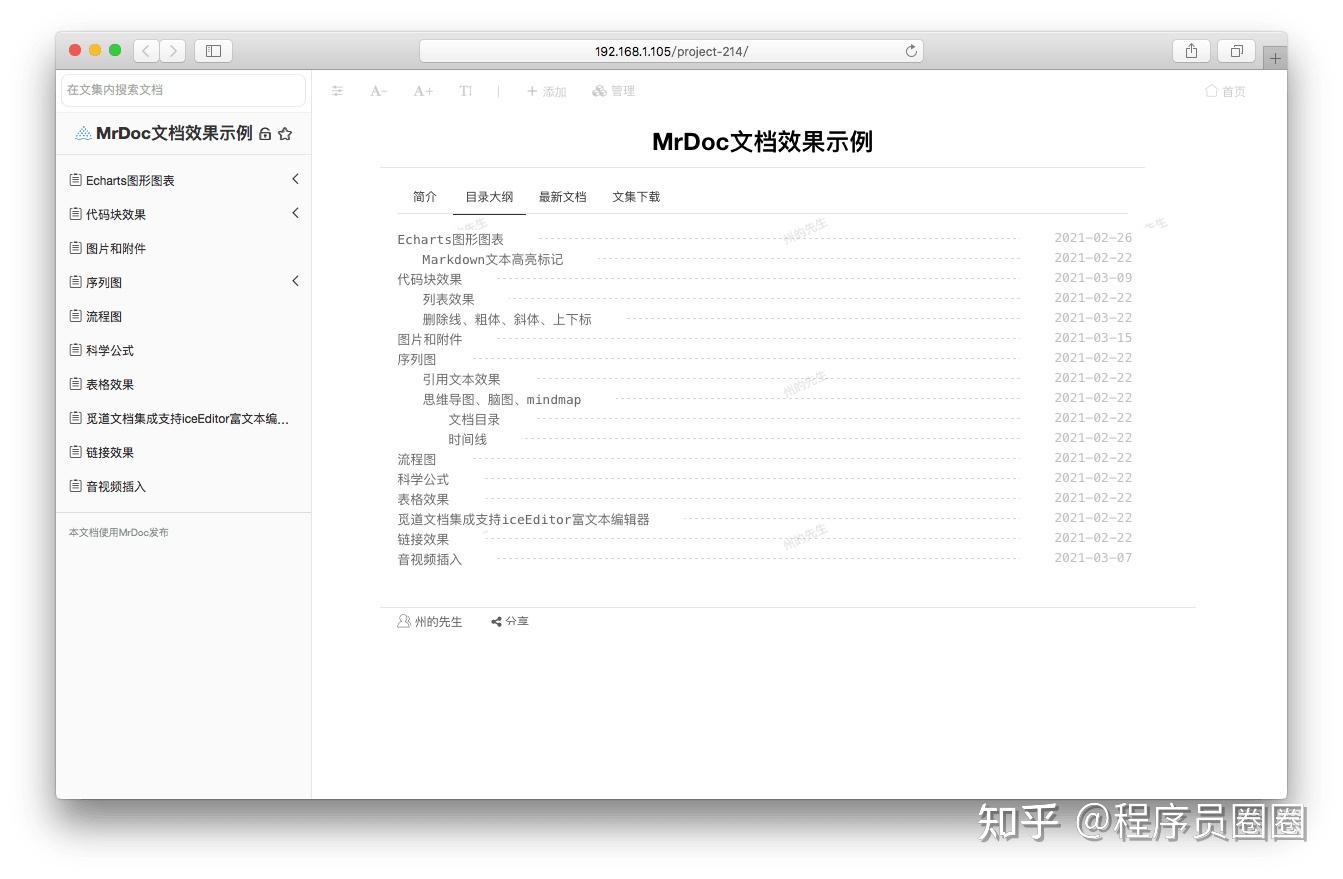Reload the page with the refresh icon

point(910,51)
